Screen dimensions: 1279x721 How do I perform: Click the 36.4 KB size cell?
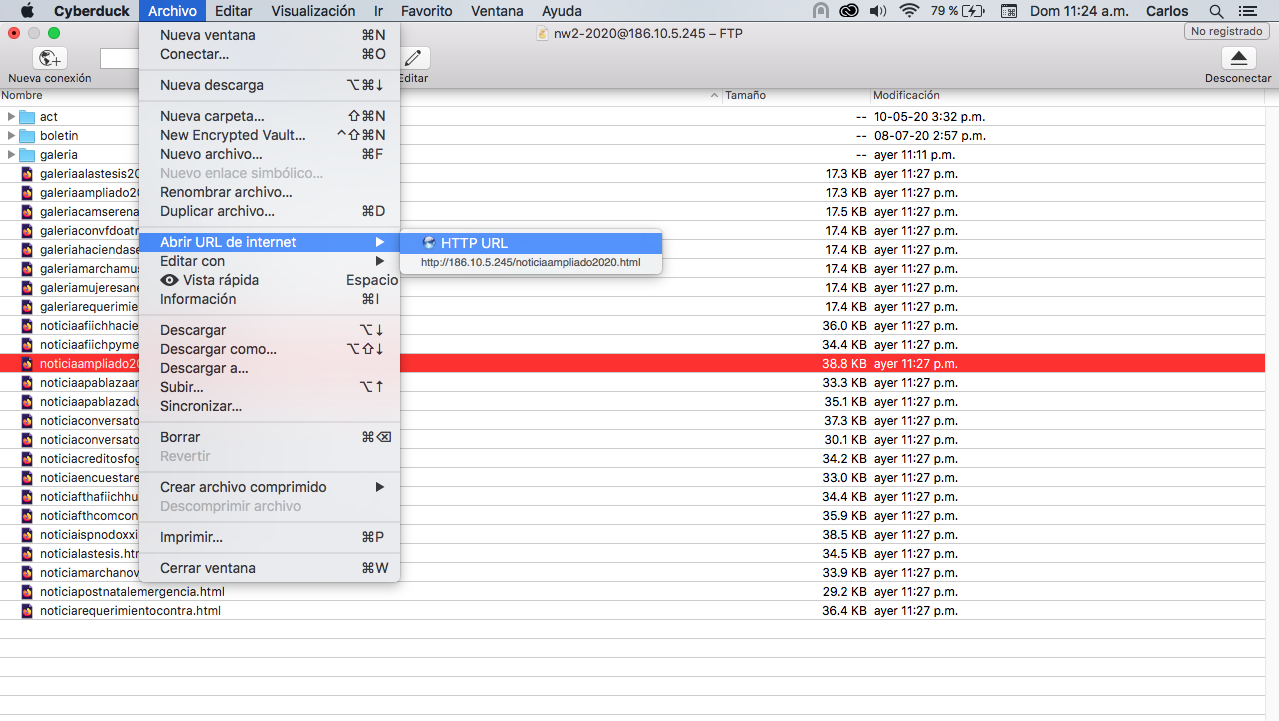(844, 611)
